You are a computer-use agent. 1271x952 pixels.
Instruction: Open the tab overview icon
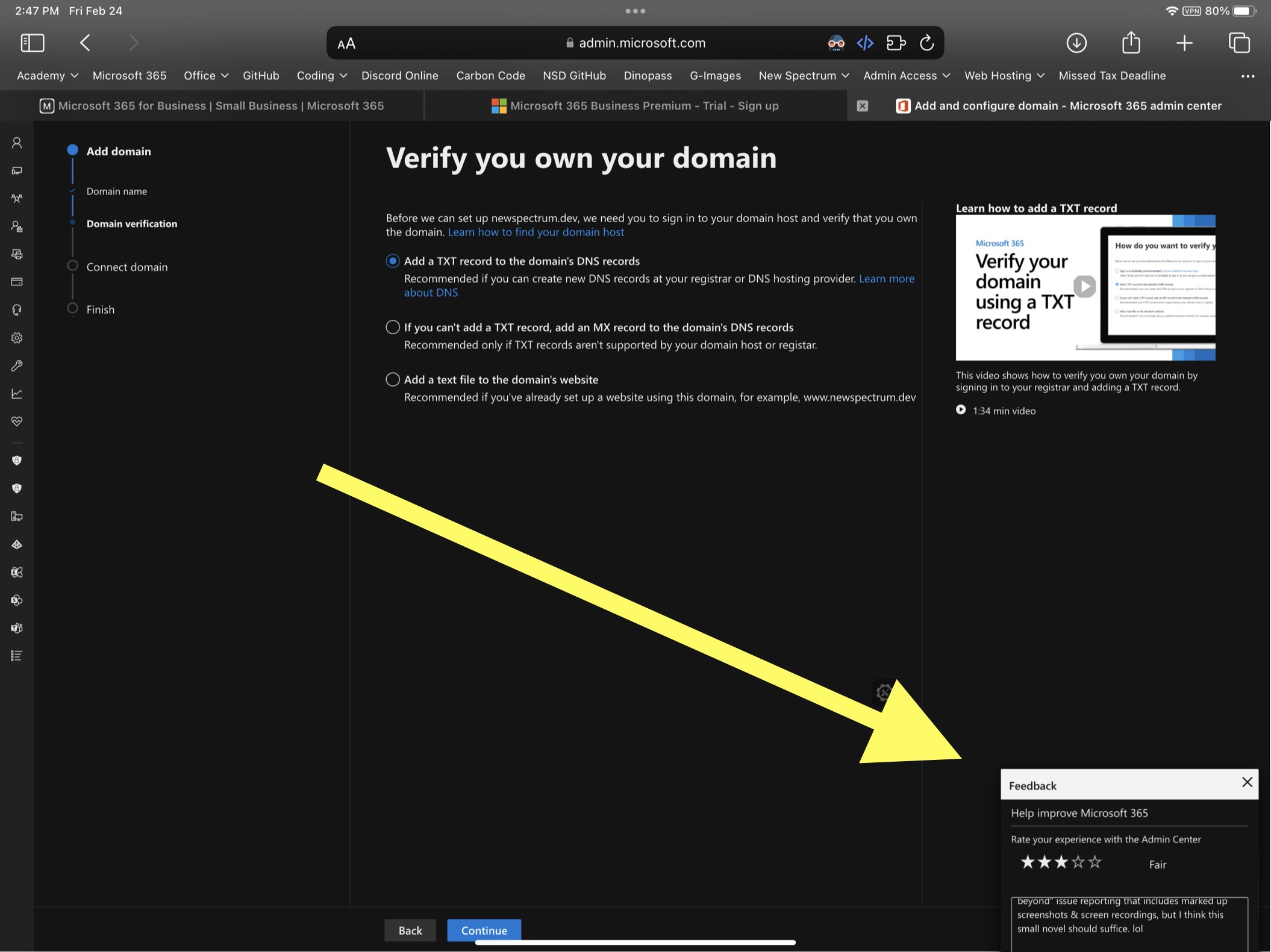(x=1239, y=43)
